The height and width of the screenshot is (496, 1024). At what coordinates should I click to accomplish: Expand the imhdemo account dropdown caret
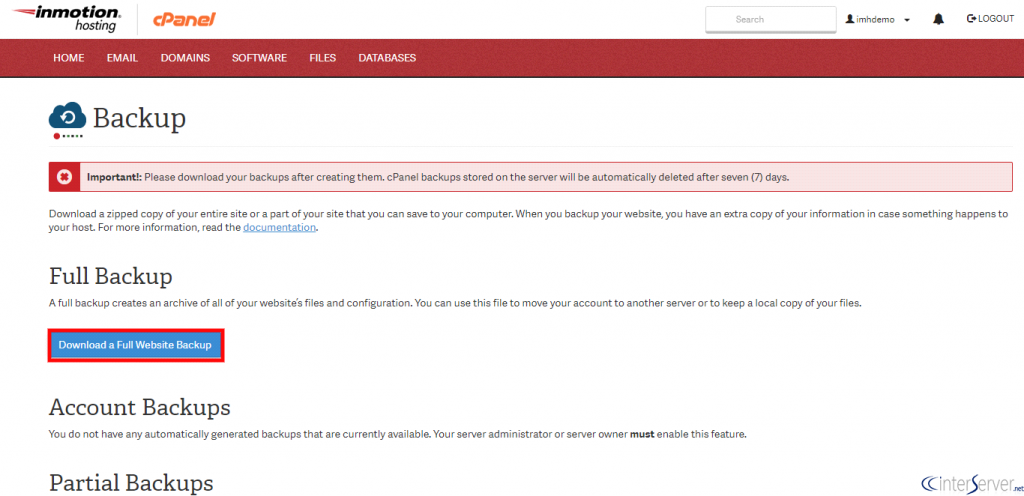point(906,20)
